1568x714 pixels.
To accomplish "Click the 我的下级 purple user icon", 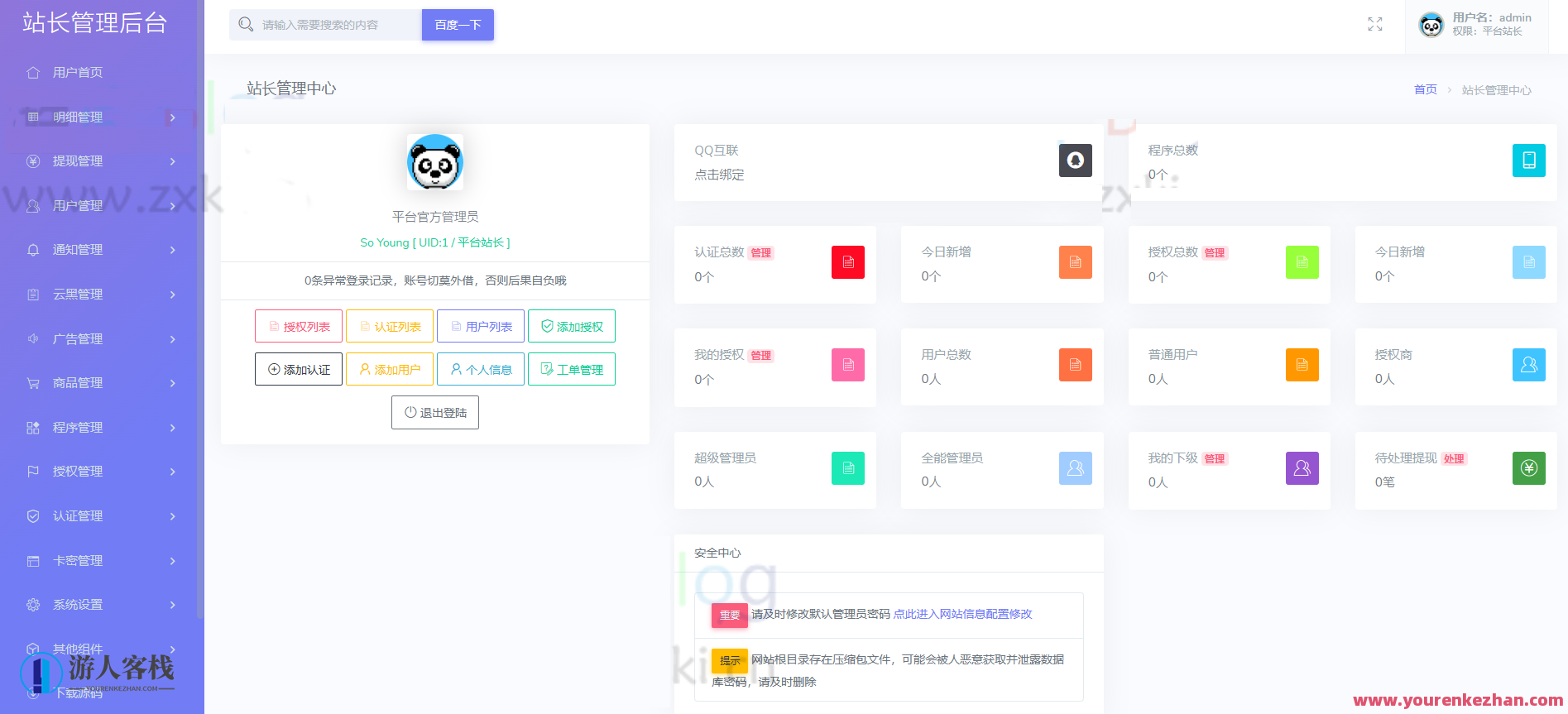I will click(x=1302, y=468).
